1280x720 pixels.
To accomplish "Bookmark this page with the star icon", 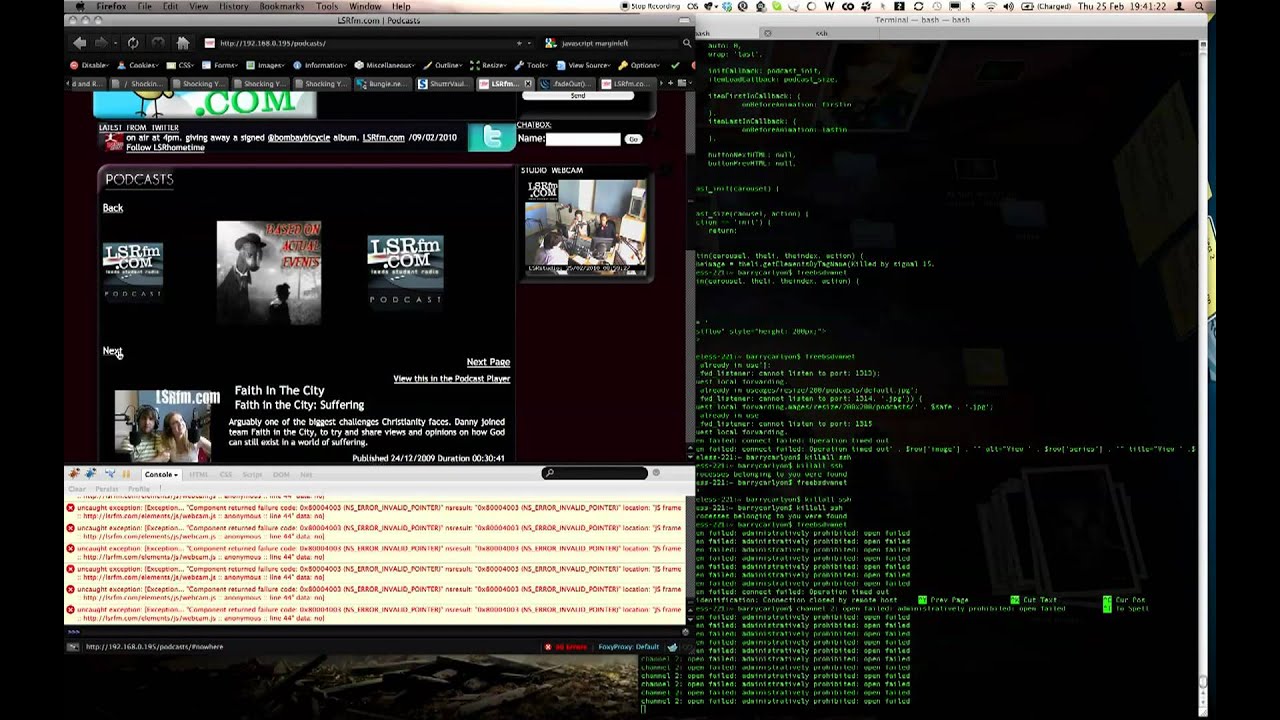I will coord(518,43).
